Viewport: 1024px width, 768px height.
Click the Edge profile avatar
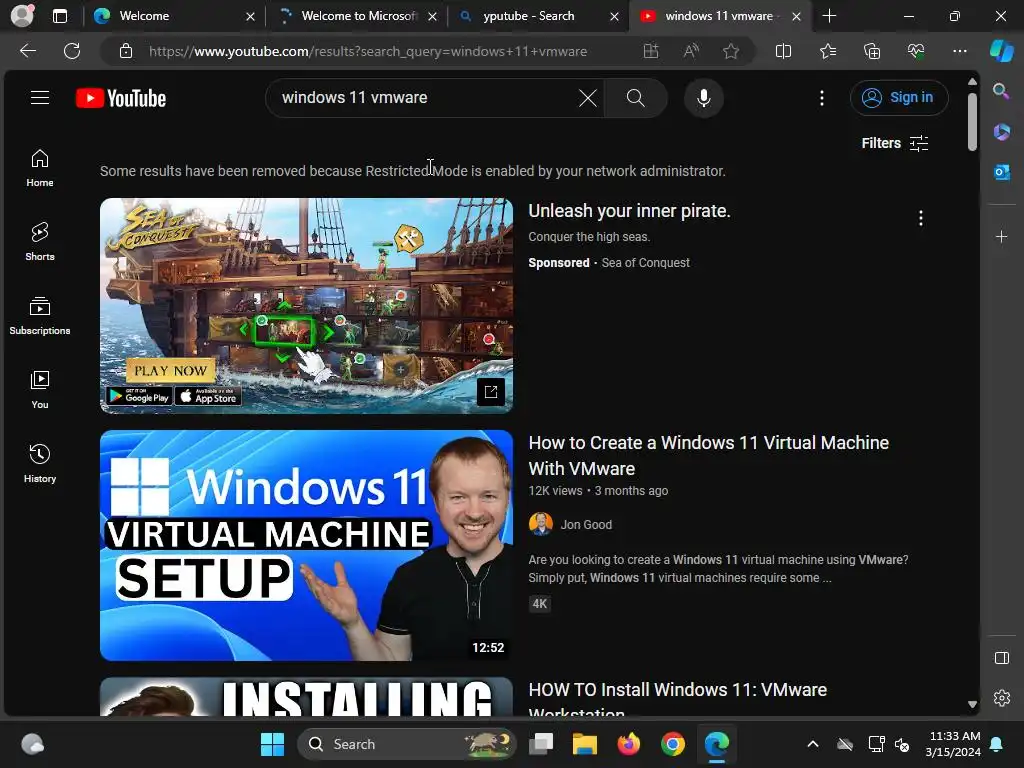[x=22, y=16]
